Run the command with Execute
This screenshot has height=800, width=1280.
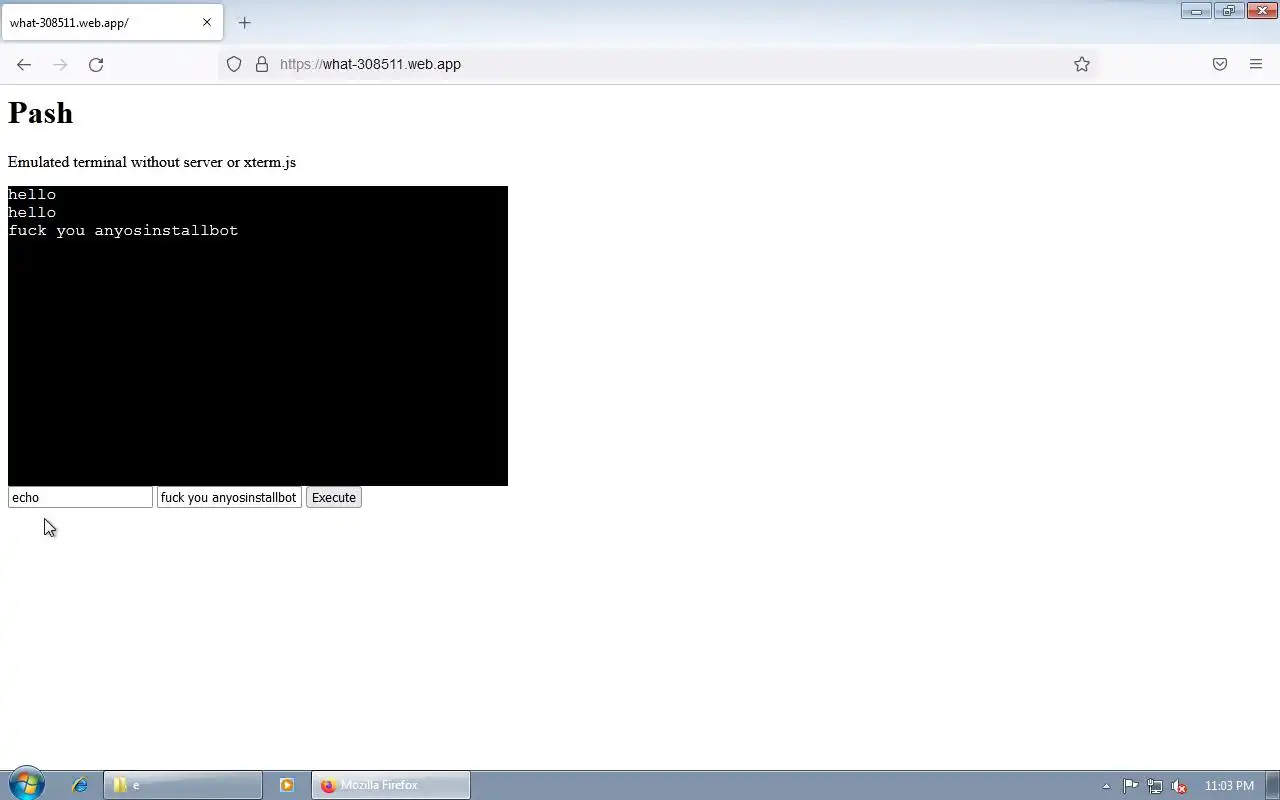click(x=334, y=497)
